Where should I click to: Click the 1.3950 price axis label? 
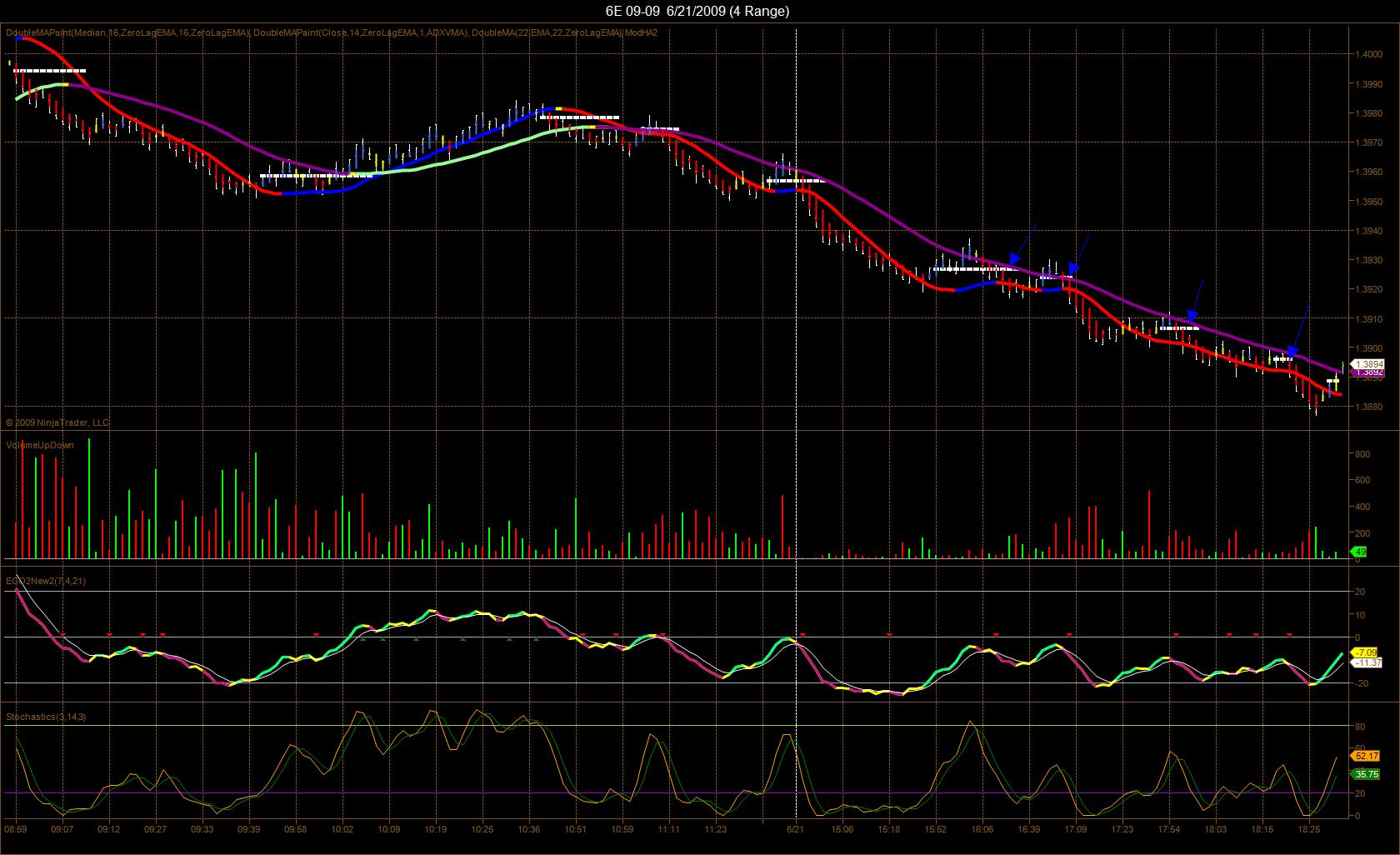tap(1368, 202)
